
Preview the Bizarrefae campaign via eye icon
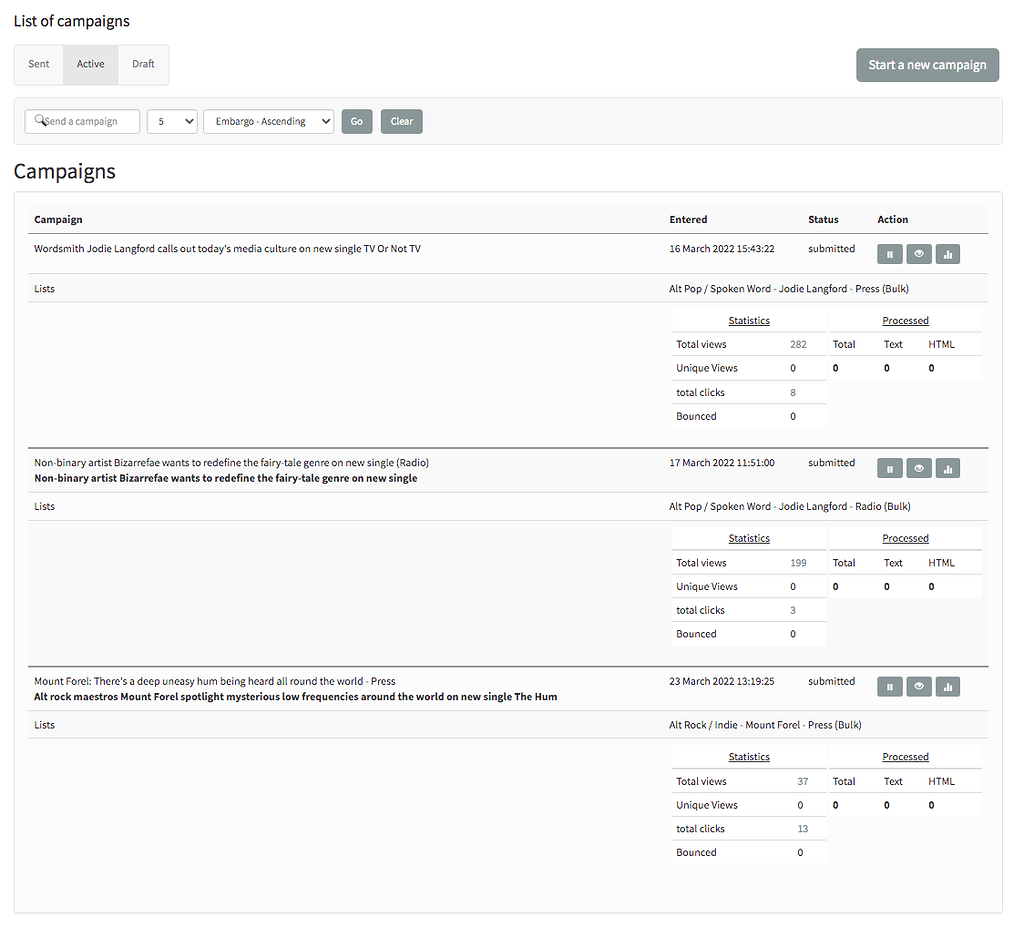pyautogui.click(x=918, y=467)
